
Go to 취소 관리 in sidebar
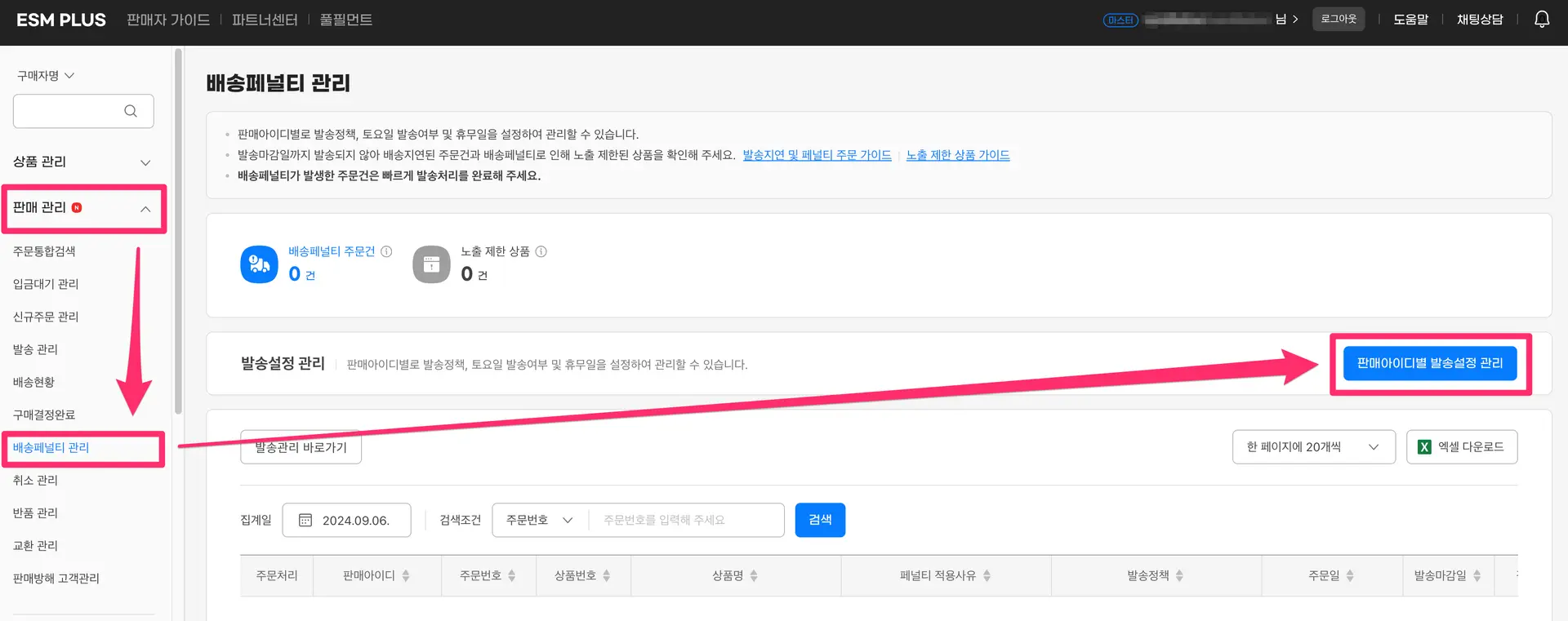35,480
